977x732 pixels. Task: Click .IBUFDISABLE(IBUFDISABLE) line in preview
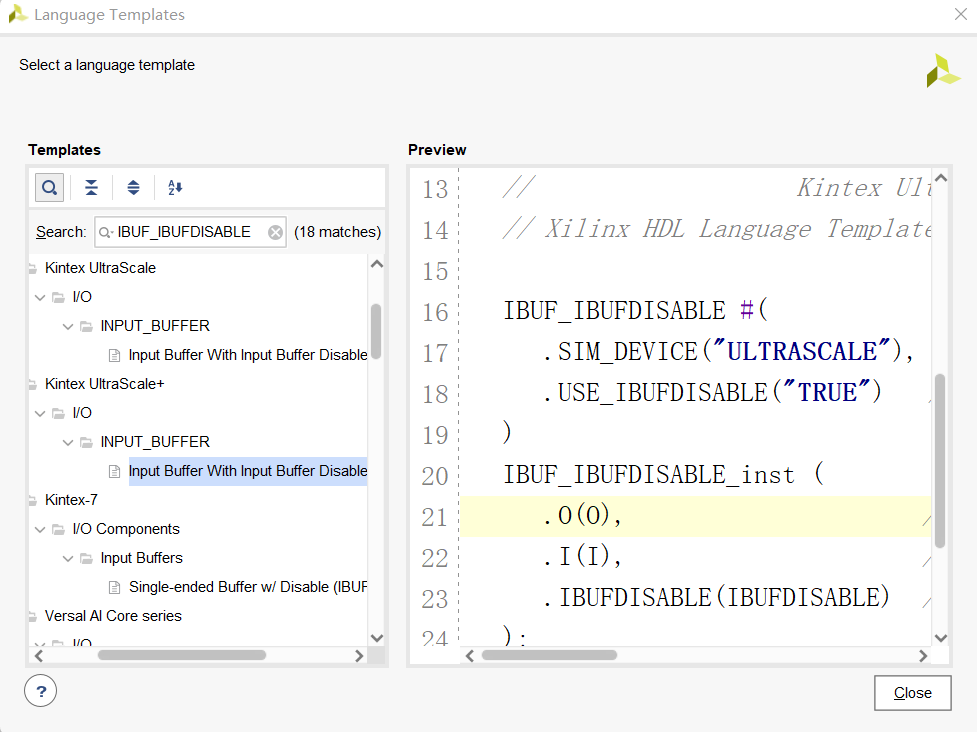(716, 597)
